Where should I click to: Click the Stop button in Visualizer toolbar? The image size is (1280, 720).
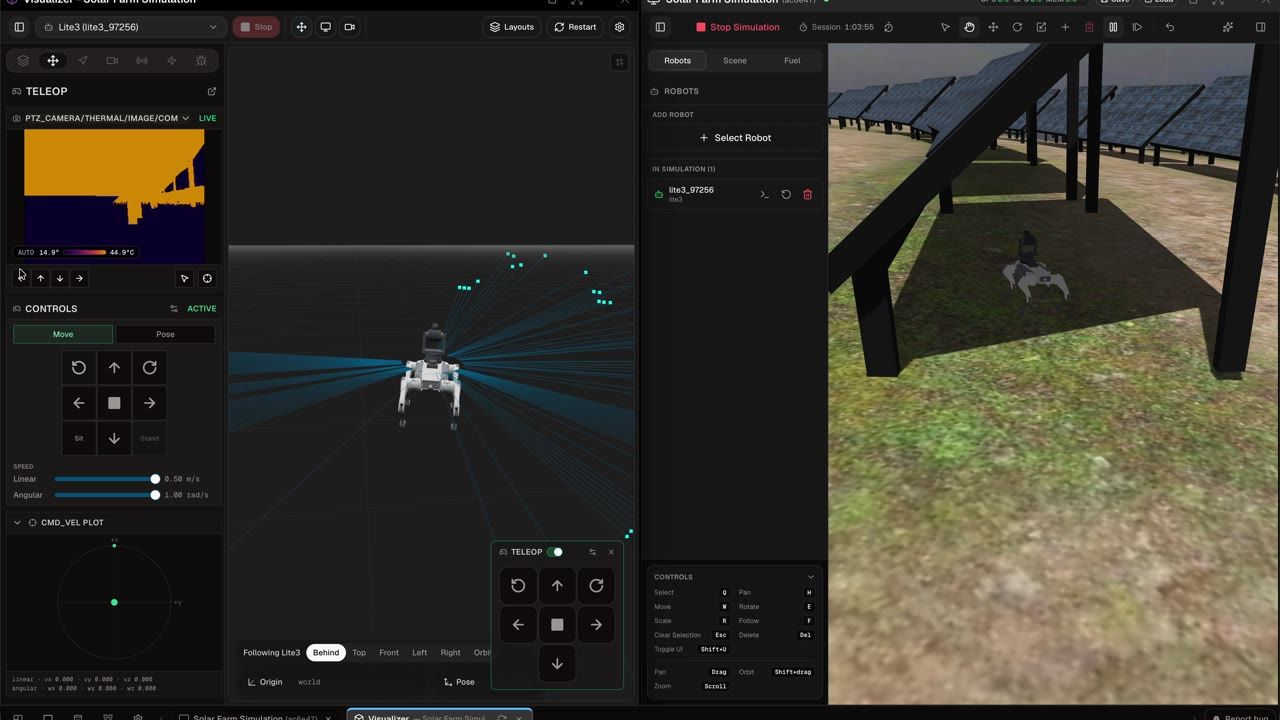click(x=256, y=27)
